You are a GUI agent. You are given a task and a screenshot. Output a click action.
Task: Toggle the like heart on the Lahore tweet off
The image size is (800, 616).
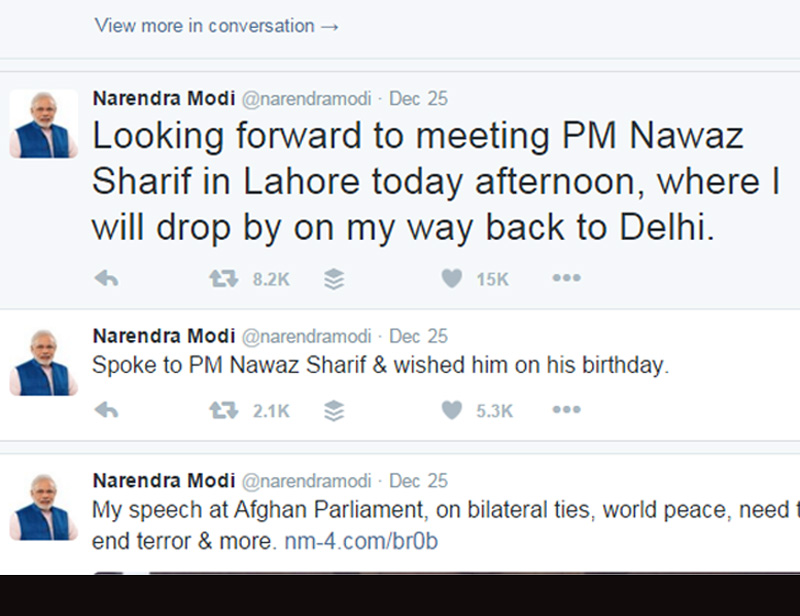pyautogui.click(x=453, y=279)
